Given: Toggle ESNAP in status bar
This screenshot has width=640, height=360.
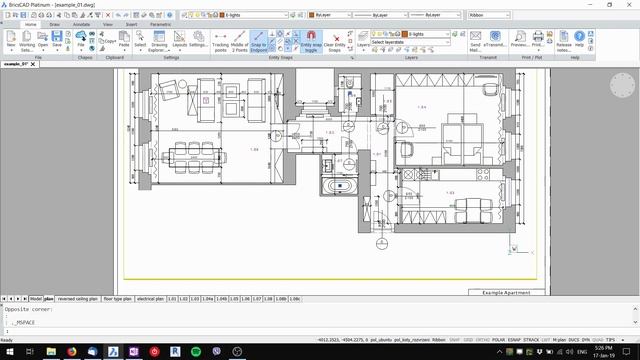Looking at the screenshot, I should pos(514,340).
